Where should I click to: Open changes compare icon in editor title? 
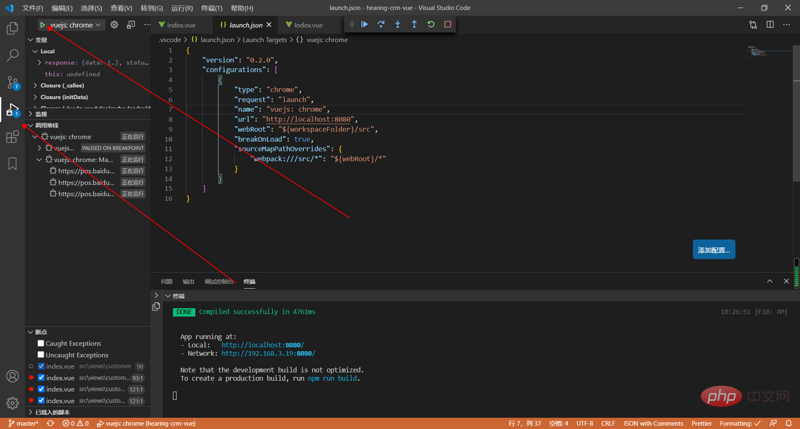tap(753, 24)
